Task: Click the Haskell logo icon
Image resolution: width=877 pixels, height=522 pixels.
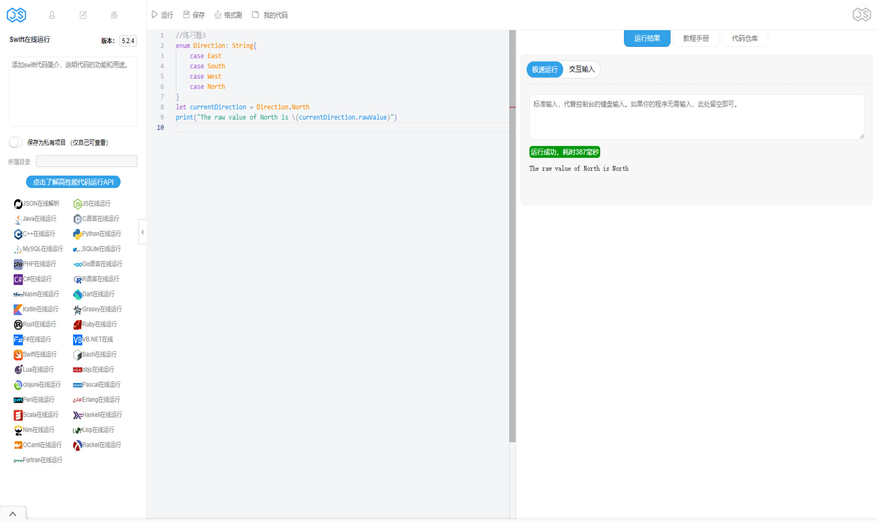Action: [77, 415]
